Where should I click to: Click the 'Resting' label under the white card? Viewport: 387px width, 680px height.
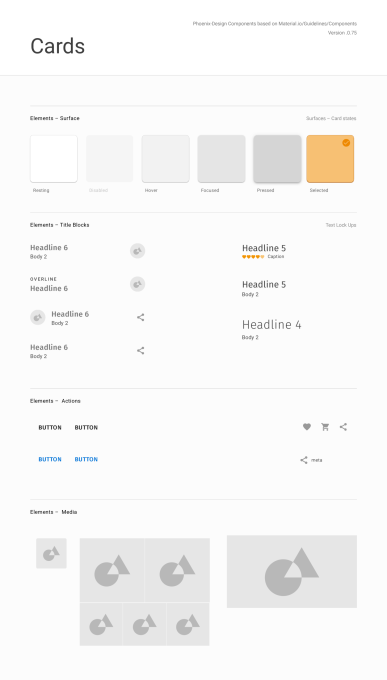(x=41, y=190)
